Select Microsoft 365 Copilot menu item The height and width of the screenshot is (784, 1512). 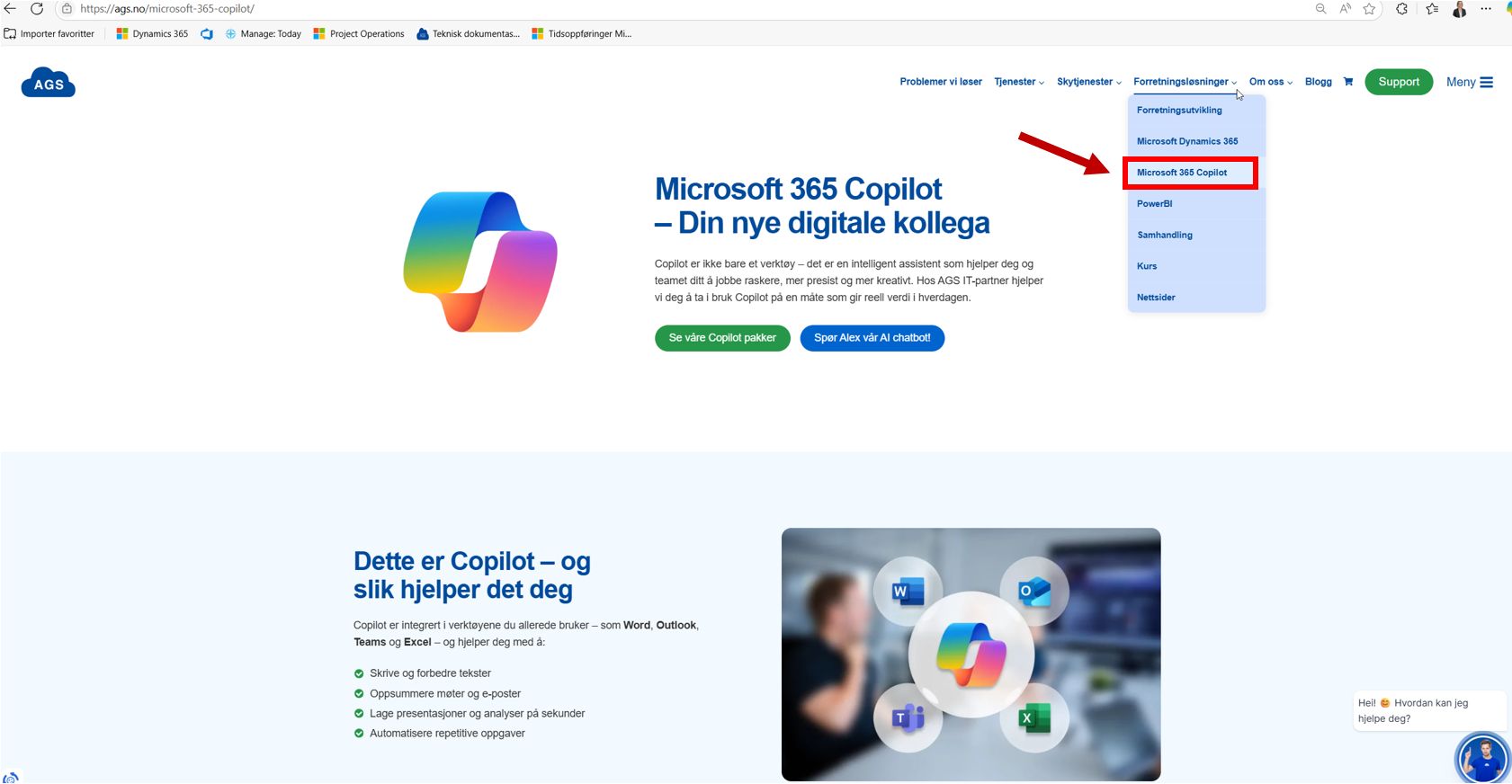[x=1182, y=173]
